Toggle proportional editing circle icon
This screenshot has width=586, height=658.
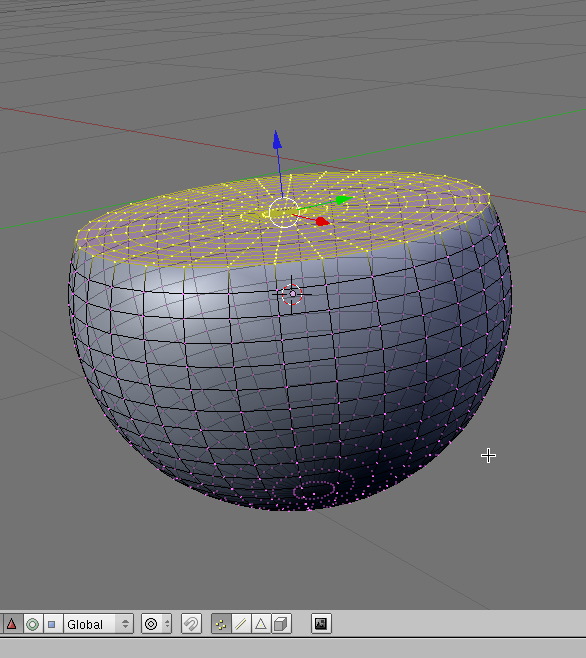point(151,624)
